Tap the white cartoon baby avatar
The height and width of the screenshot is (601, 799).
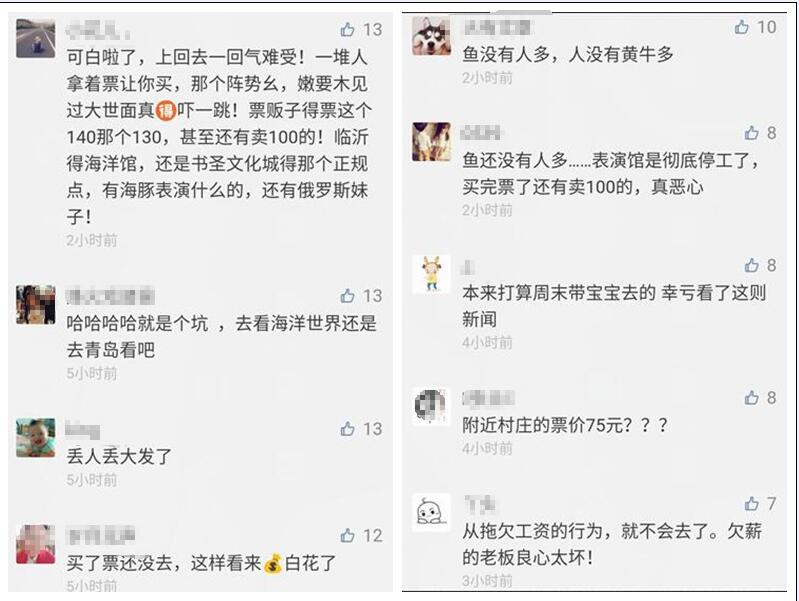[431, 512]
